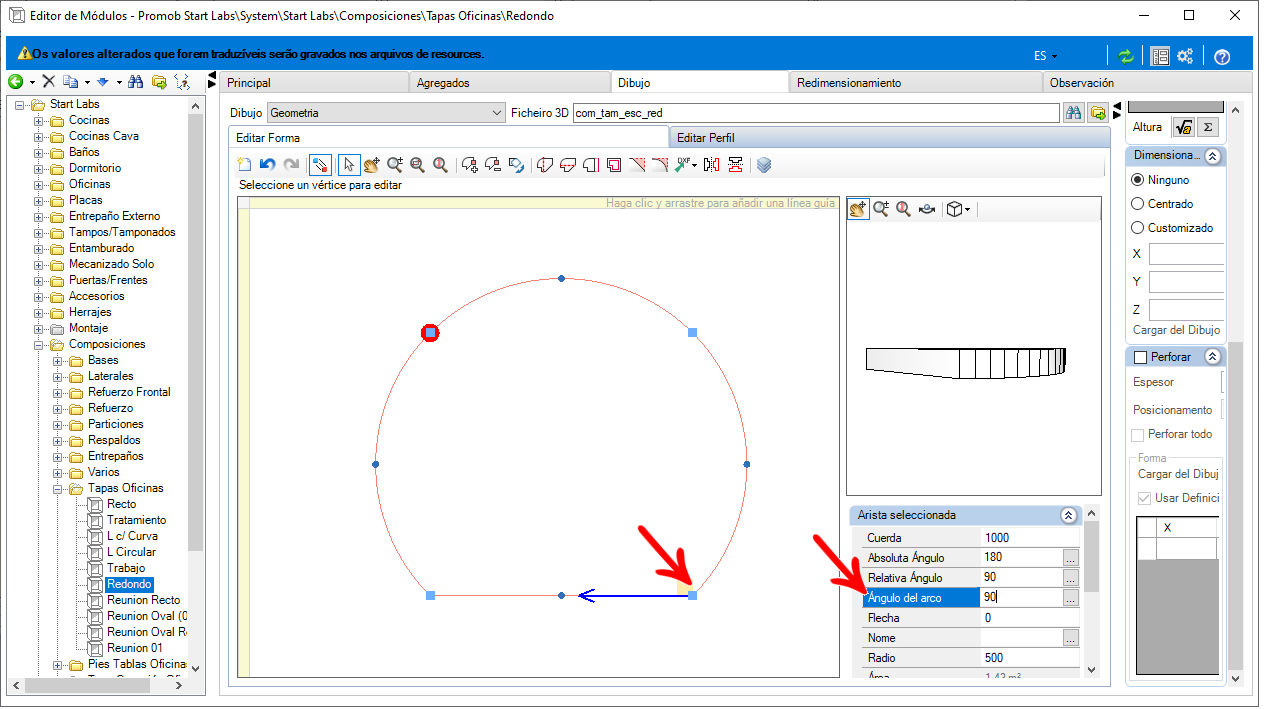Select the Customizado radio button
The image size is (1268, 709).
[x=1137, y=228]
